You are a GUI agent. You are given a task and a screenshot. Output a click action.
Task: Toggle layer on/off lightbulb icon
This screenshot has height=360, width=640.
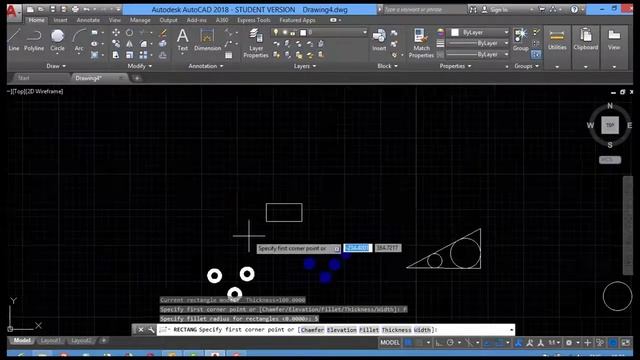pos(276,32)
